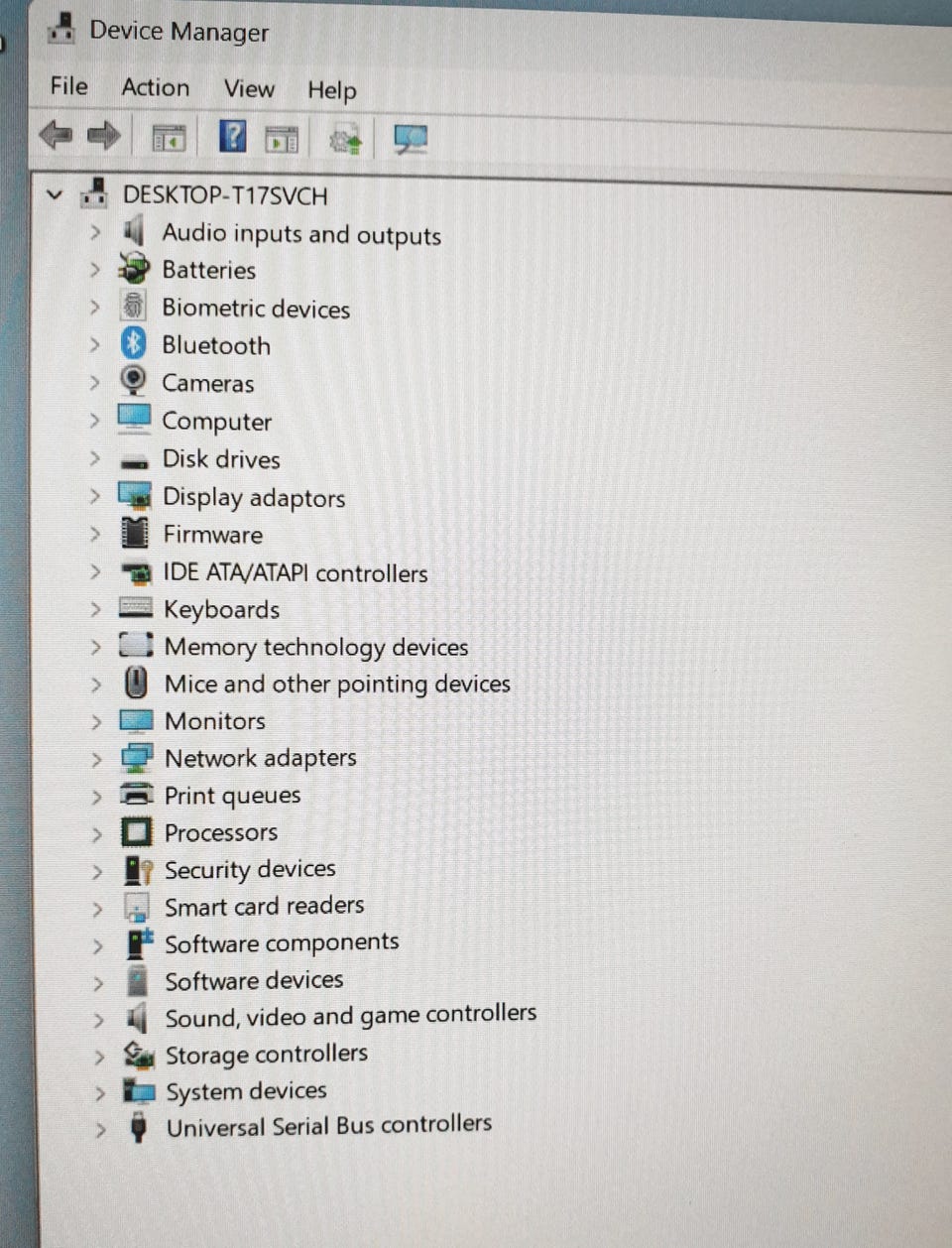The width and height of the screenshot is (952, 1248).
Task: Click the Processors icon
Action: coord(137,831)
